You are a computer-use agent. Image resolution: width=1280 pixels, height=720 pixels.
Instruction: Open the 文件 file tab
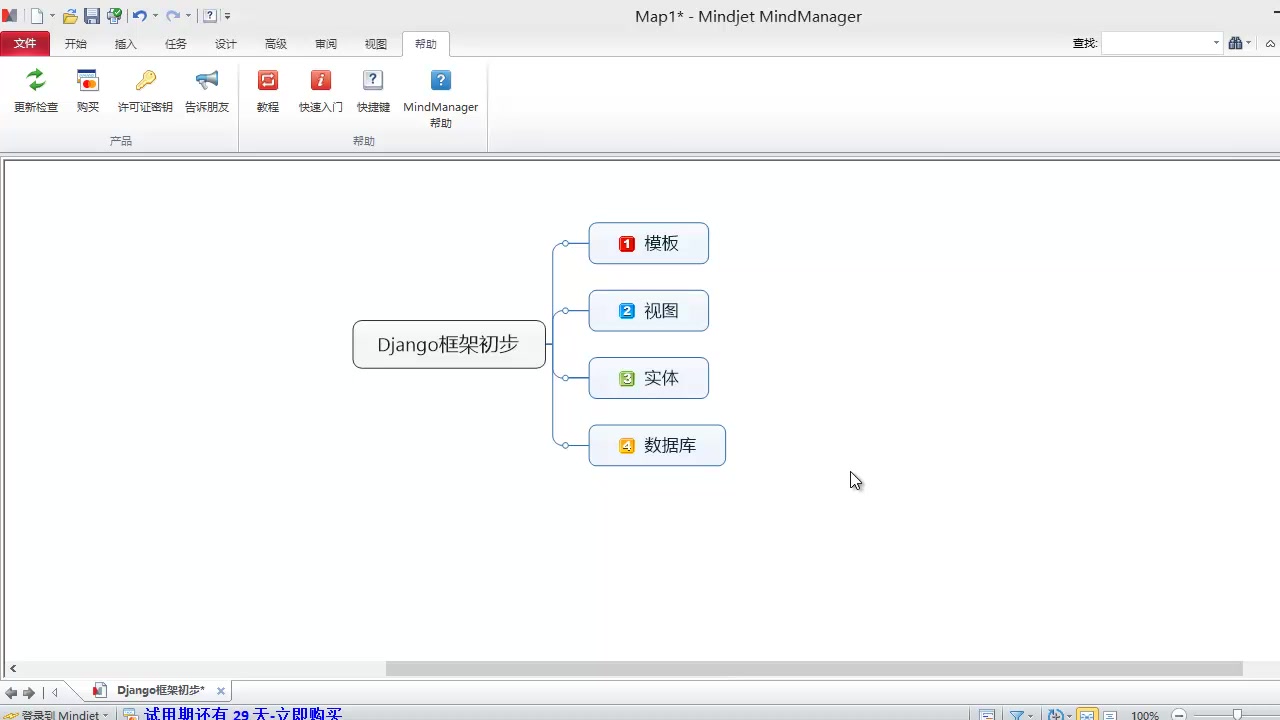click(25, 44)
